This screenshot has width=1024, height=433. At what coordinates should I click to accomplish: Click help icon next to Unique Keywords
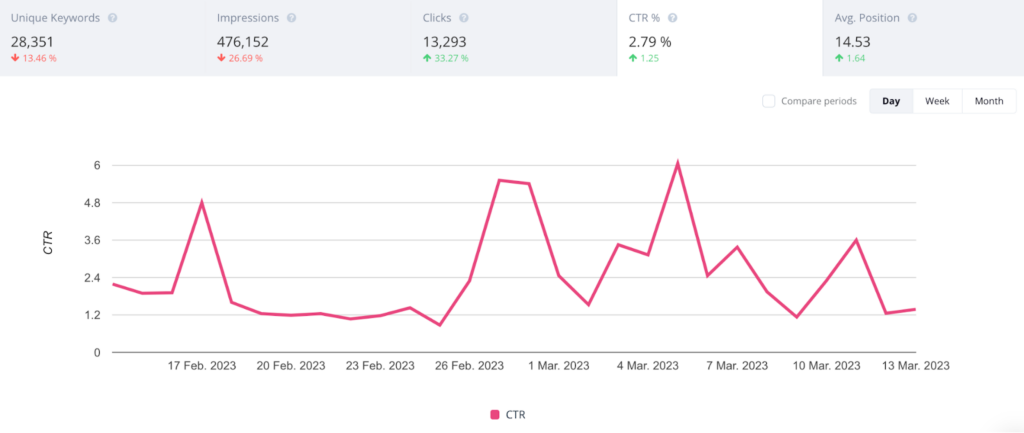coord(113,19)
